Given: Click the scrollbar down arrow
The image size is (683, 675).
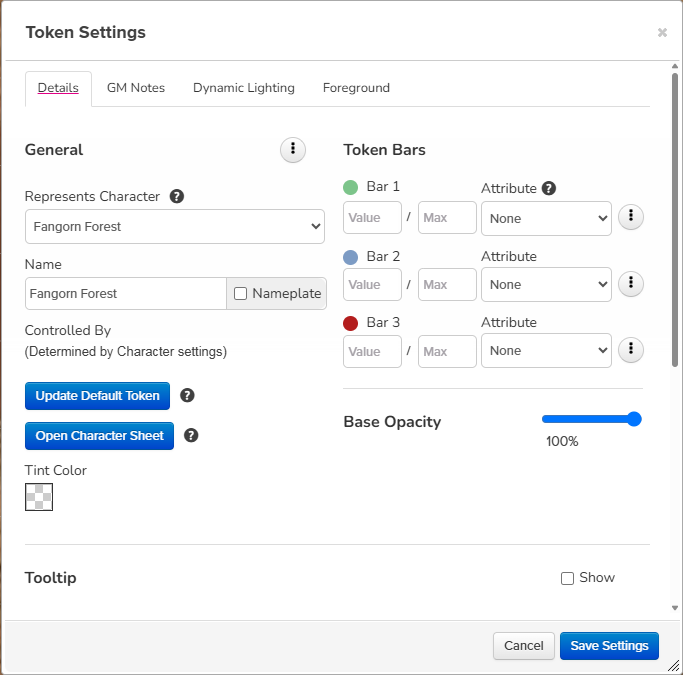Looking at the screenshot, I should [x=675, y=608].
